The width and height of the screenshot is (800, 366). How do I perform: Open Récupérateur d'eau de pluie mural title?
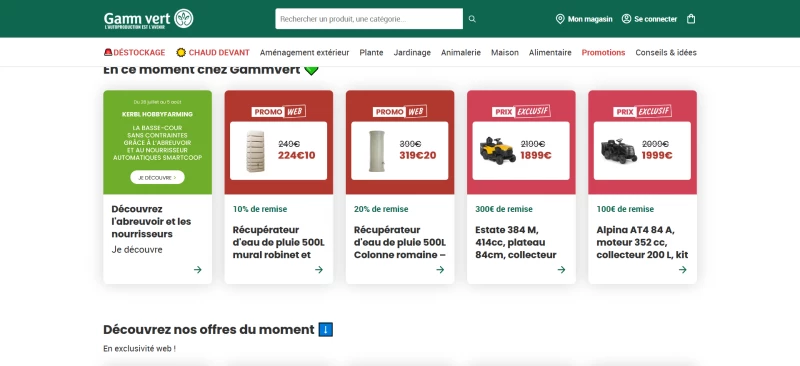pyautogui.click(x=279, y=242)
